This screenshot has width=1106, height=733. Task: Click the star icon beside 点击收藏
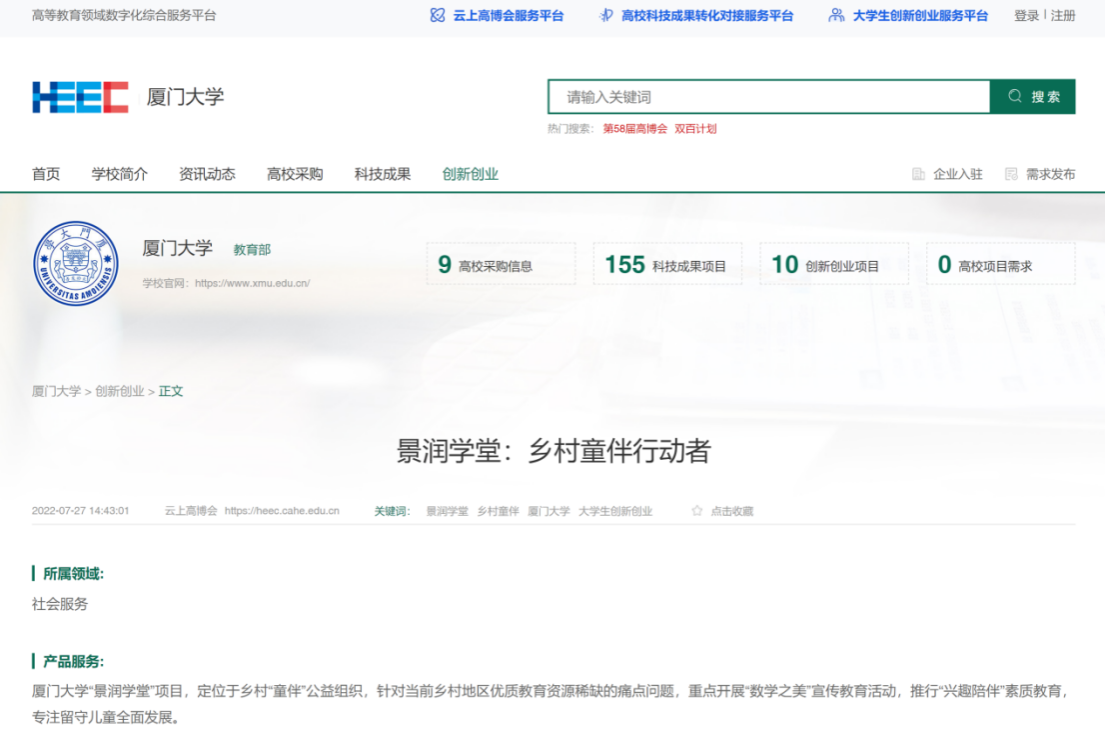(697, 511)
